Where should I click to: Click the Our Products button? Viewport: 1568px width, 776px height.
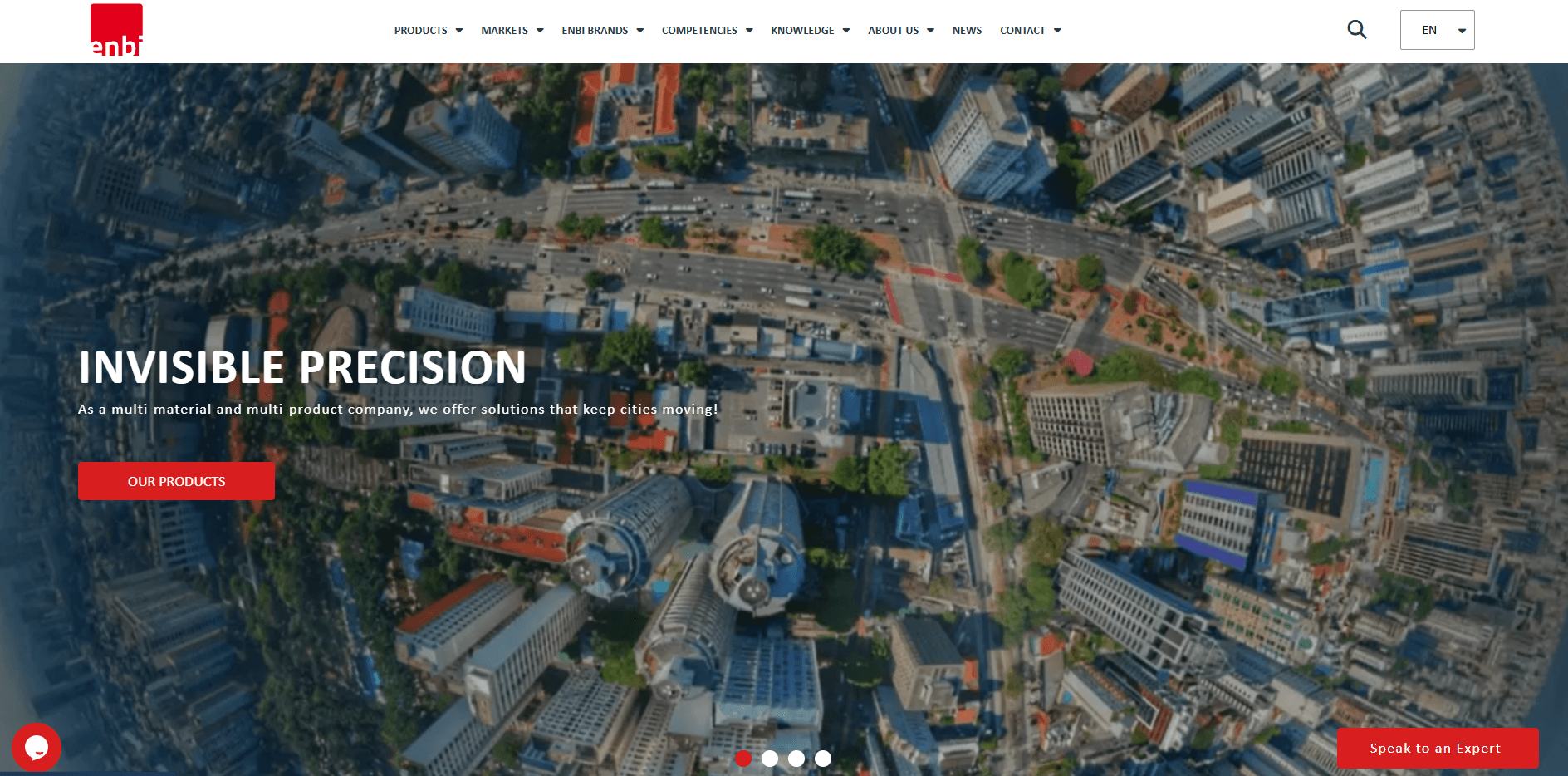[176, 481]
